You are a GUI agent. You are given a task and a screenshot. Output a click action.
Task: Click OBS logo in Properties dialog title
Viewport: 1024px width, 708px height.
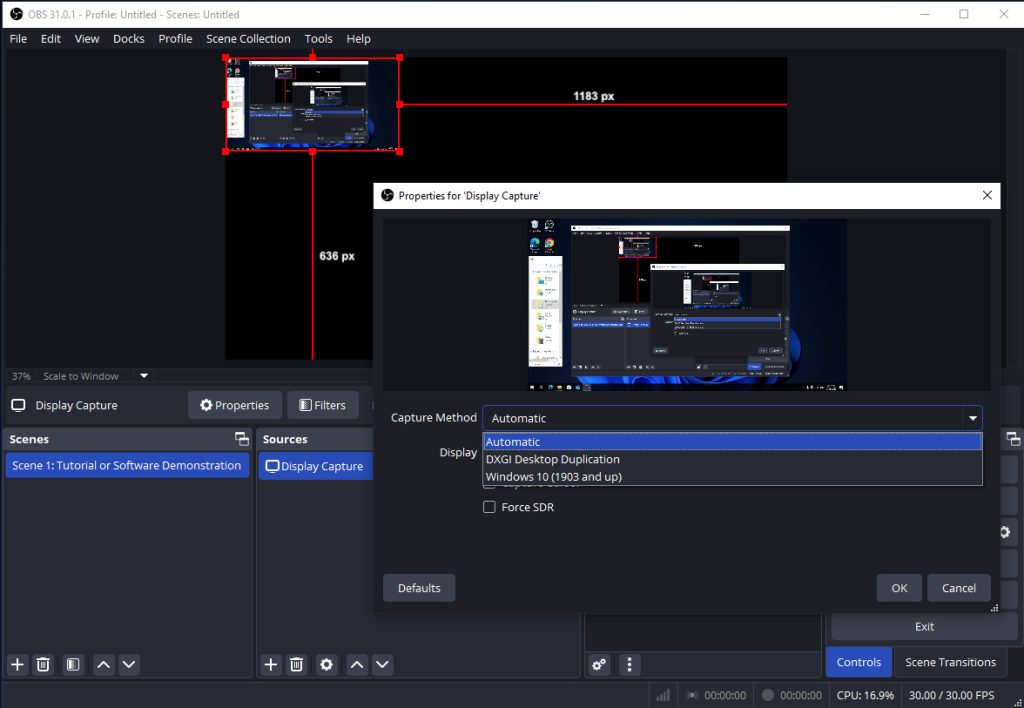coord(387,195)
